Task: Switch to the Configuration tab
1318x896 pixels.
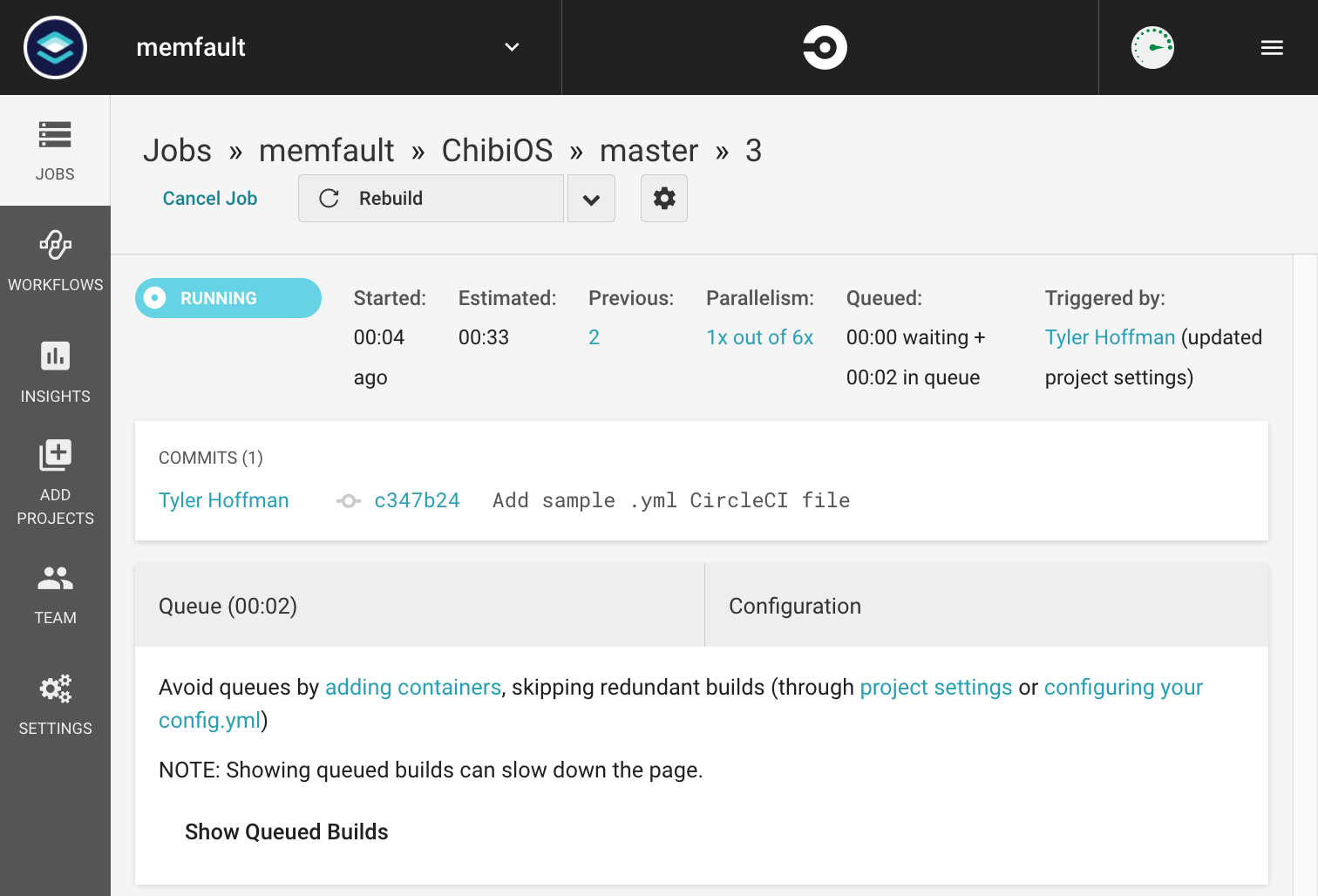Action: pyautogui.click(x=795, y=606)
